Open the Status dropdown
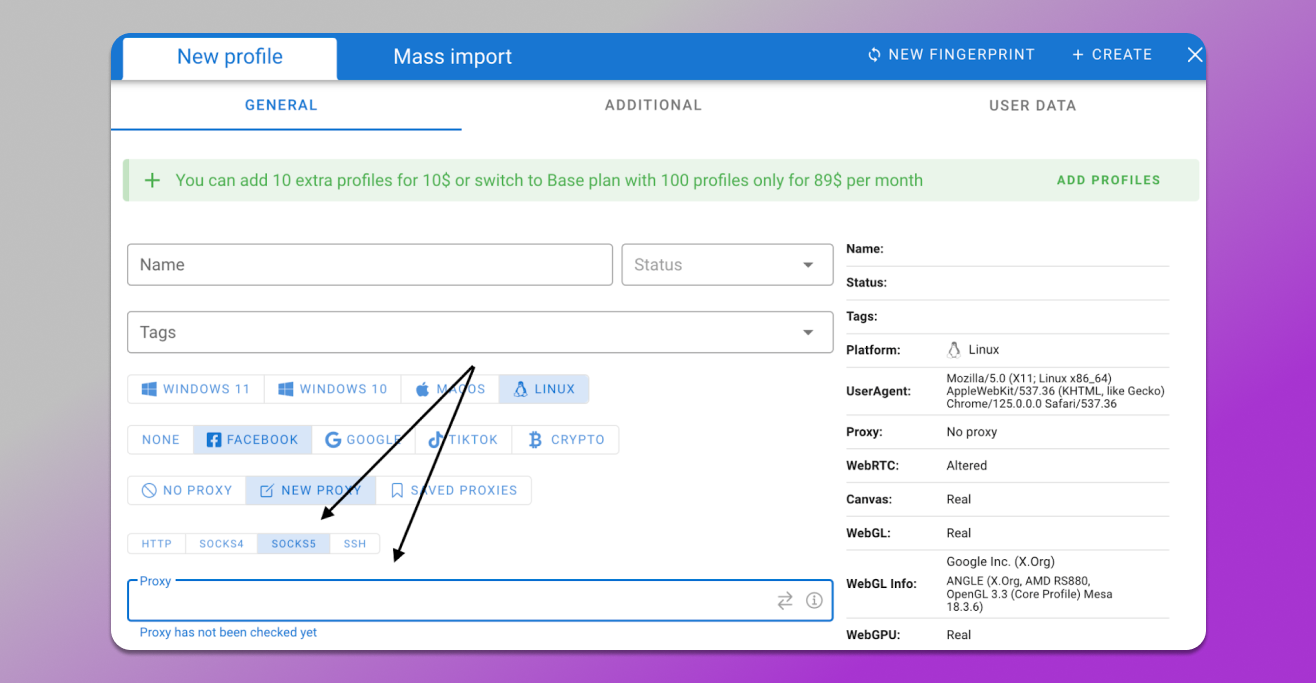This screenshot has width=1316, height=683. click(727, 265)
